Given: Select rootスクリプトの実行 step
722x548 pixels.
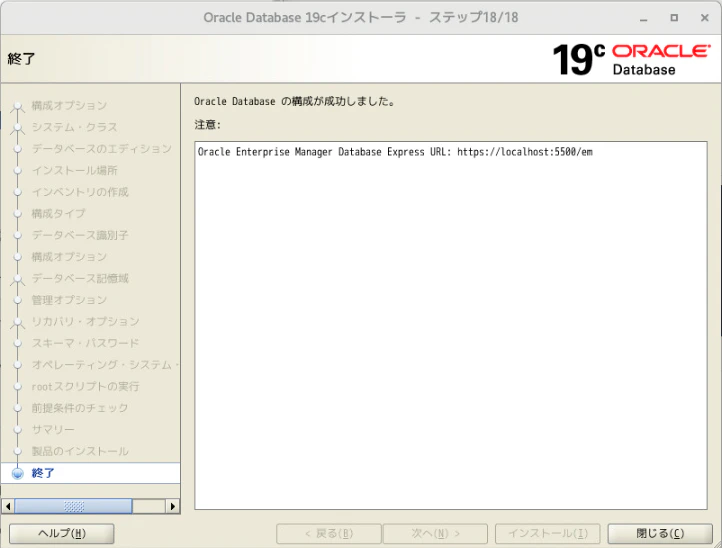Looking at the screenshot, I should [85, 386].
